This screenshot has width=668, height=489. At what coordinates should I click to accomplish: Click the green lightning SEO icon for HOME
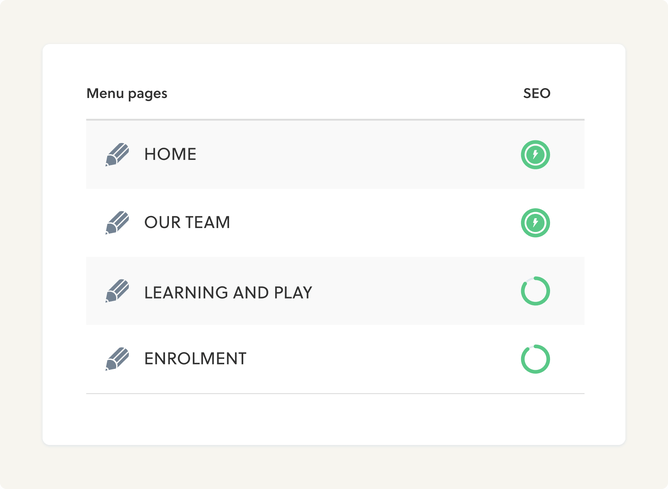click(536, 155)
